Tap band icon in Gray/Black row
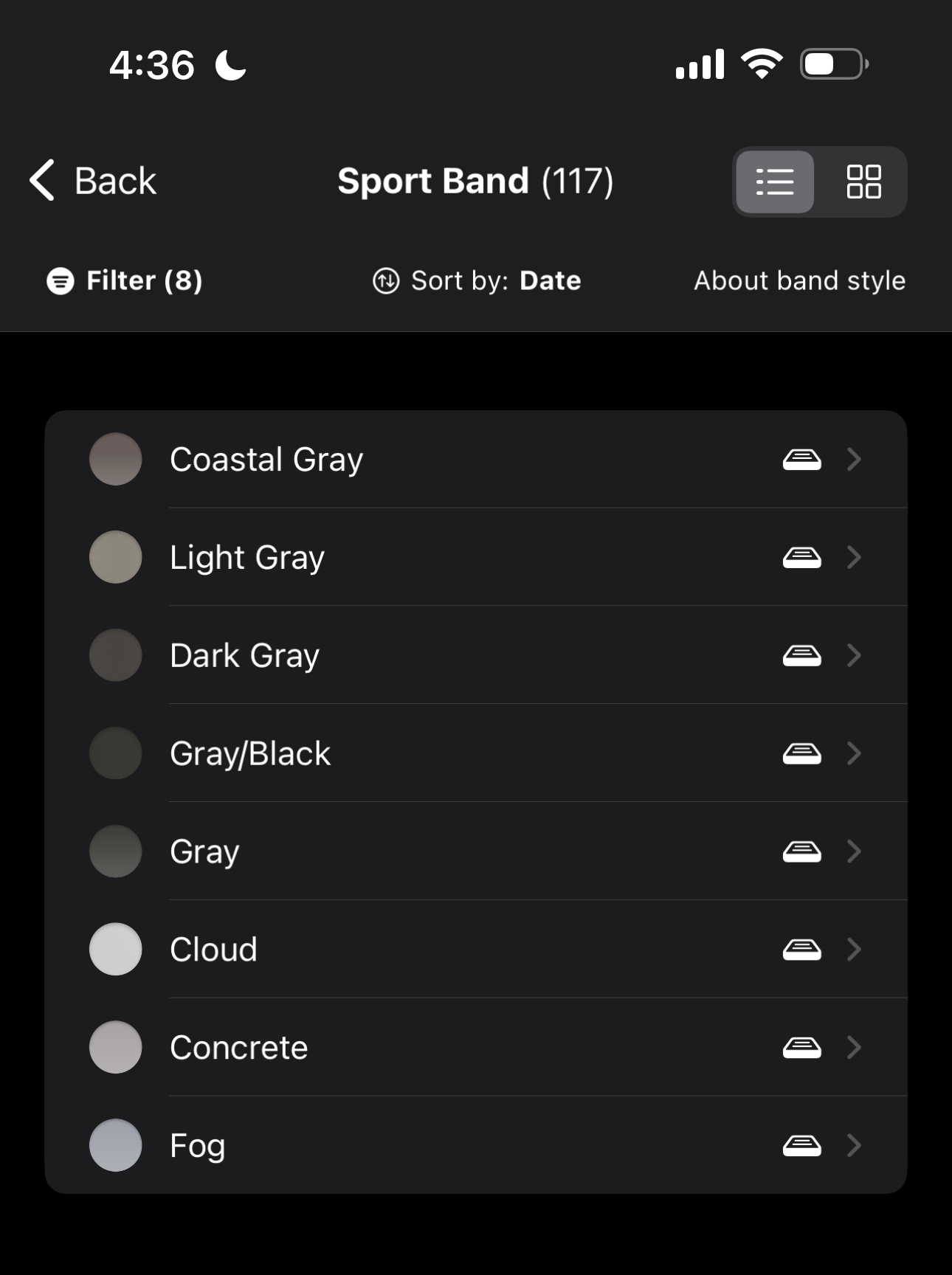The image size is (952, 1275). [x=801, y=753]
